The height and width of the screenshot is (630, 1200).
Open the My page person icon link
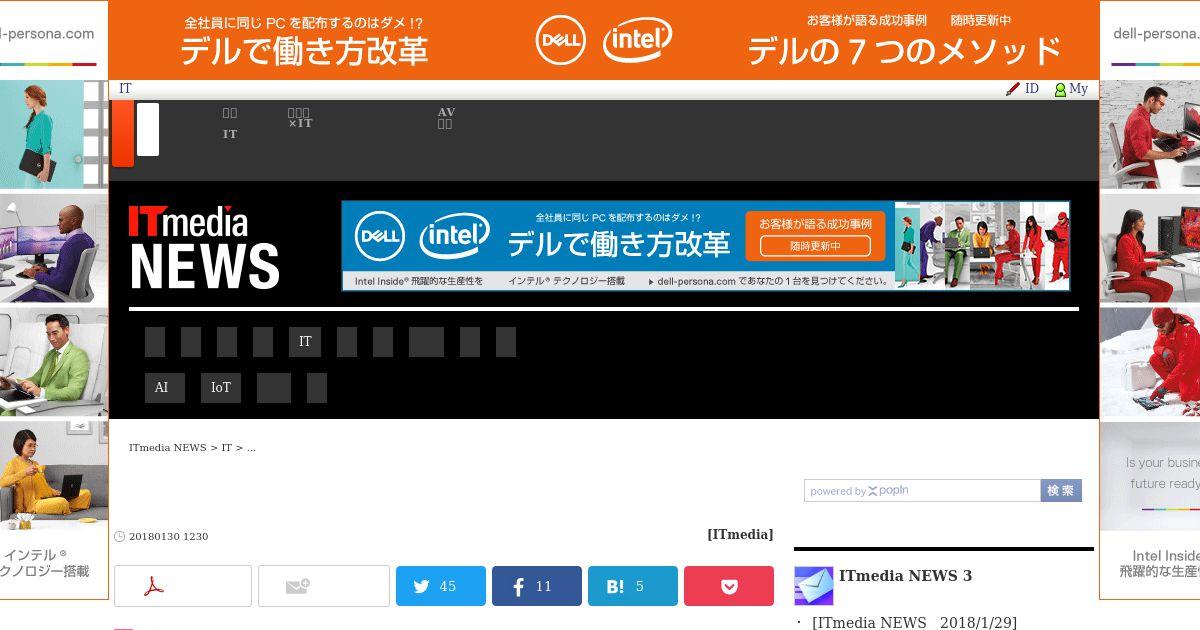pos(1071,89)
